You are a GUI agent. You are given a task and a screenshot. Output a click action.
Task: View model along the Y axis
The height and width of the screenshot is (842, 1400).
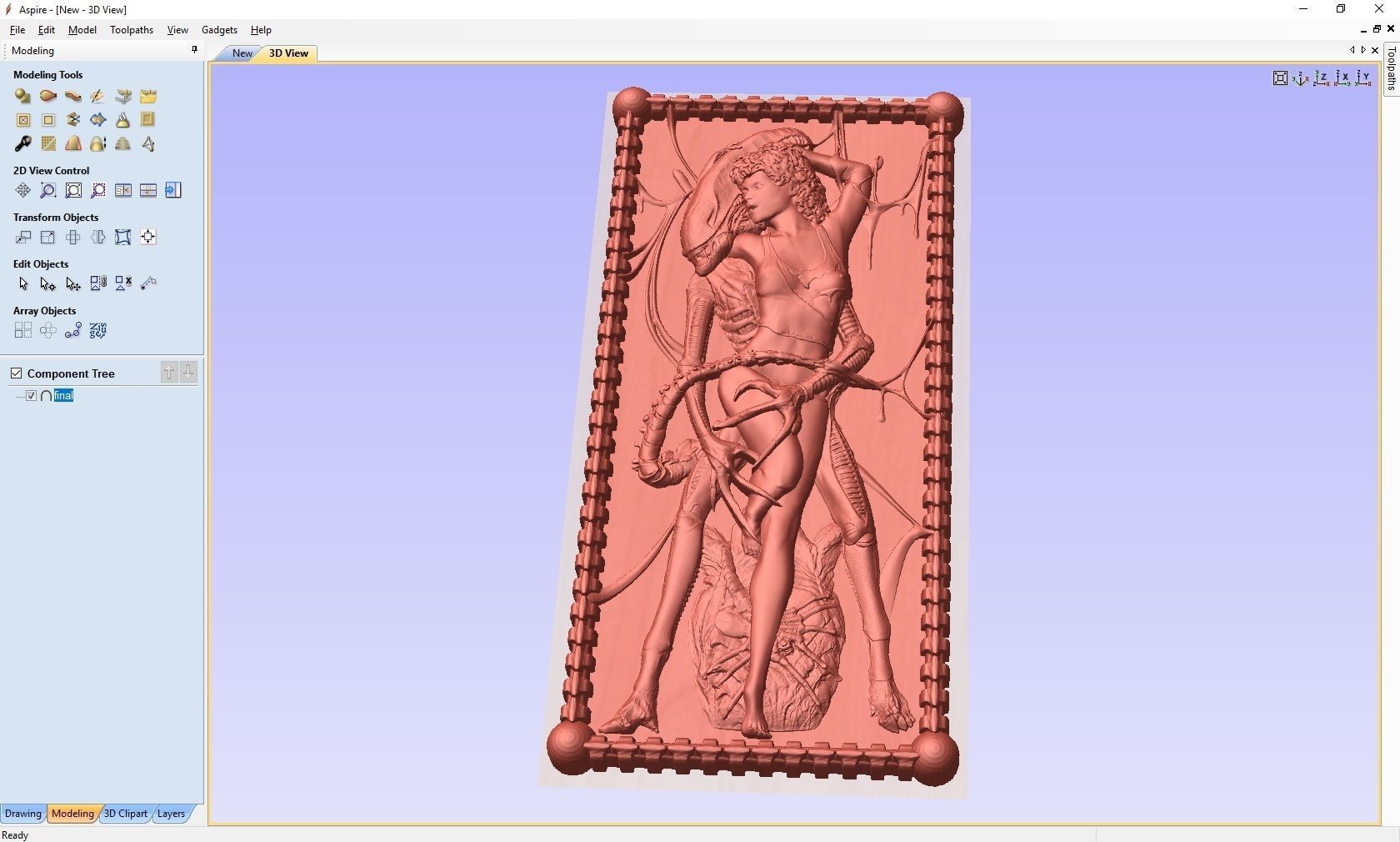[x=1363, y=78]
